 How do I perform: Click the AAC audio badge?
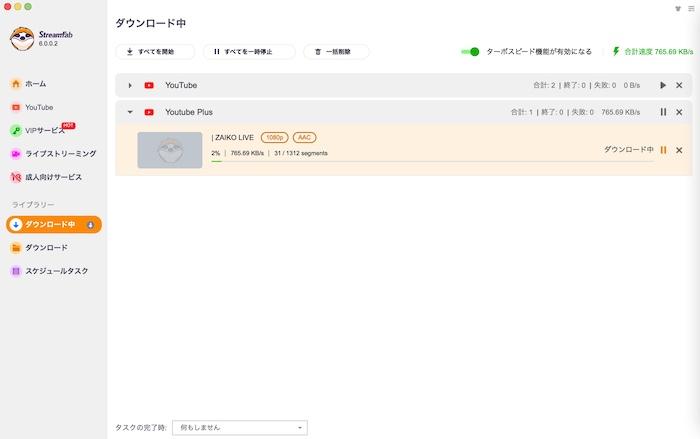click(304, 138)
